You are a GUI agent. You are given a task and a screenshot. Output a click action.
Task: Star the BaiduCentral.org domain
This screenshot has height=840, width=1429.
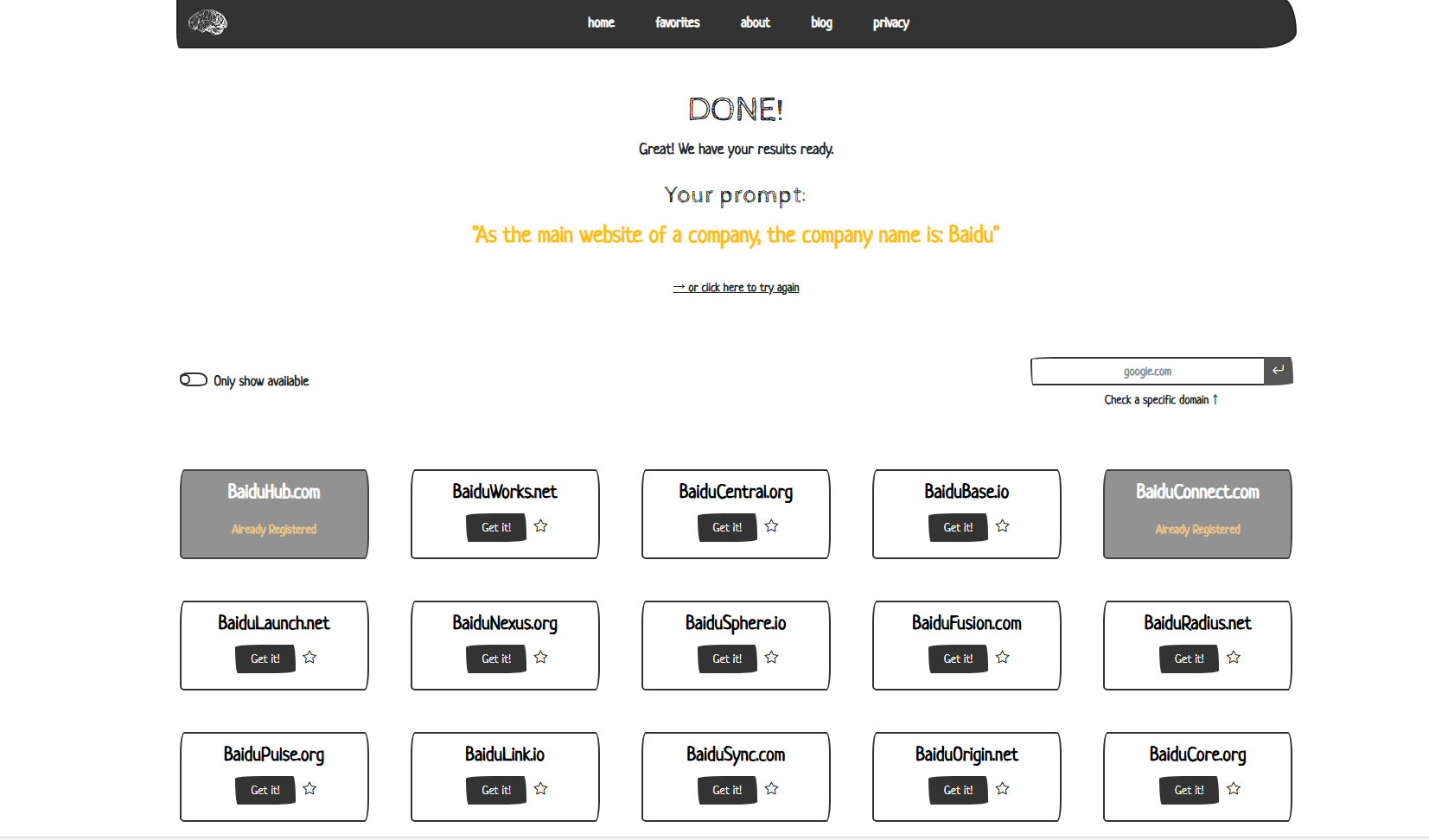coord(771,526)
